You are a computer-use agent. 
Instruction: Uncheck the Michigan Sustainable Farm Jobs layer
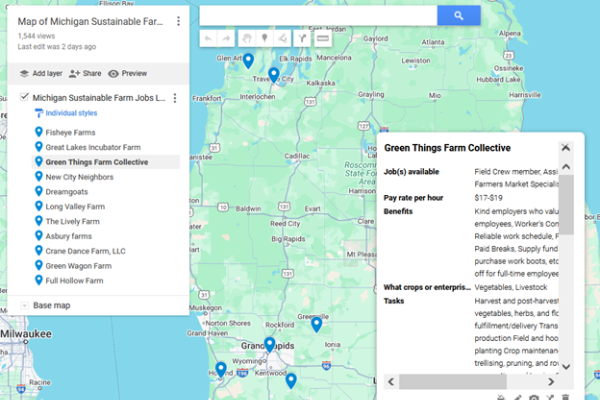point(24,98)
